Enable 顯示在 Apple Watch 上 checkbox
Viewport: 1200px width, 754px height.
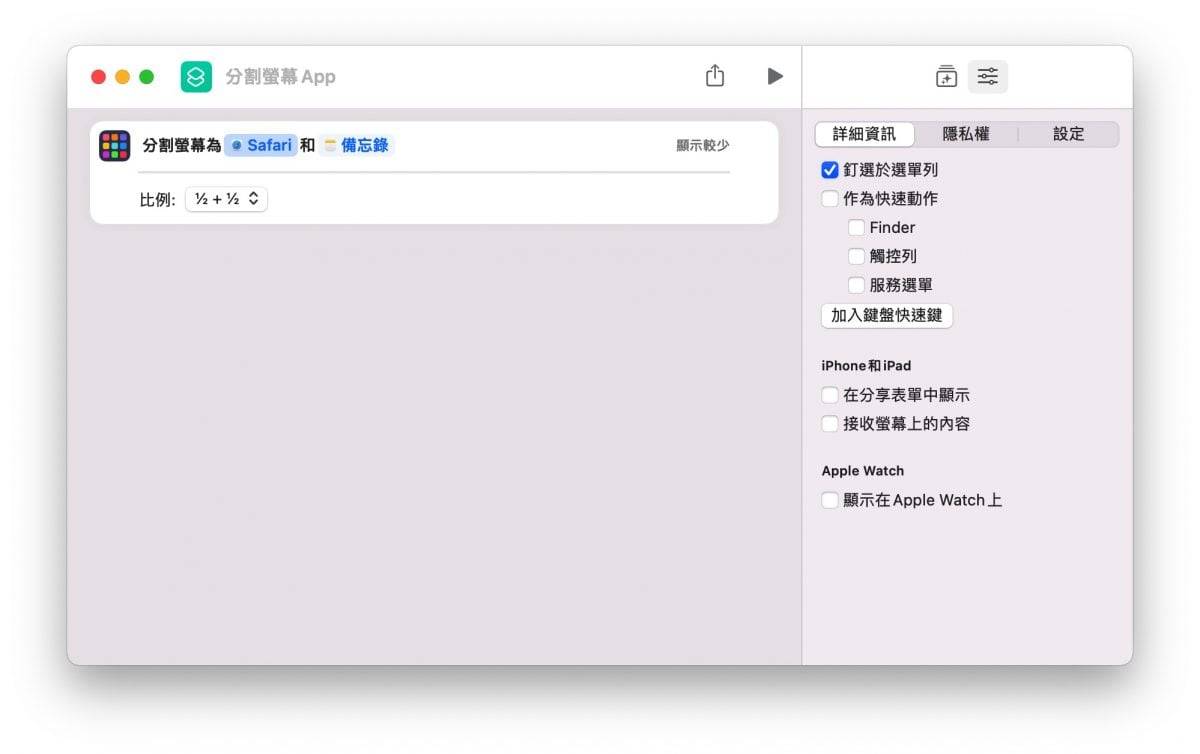coord(829,500)
